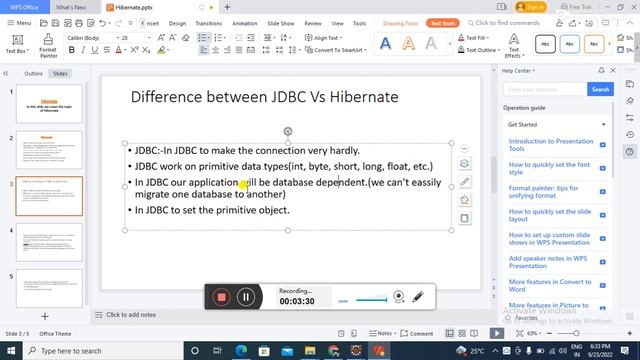Switch to Design ribbon tab
This screenshot has height=360, width=640.
(x=177, y=23)
